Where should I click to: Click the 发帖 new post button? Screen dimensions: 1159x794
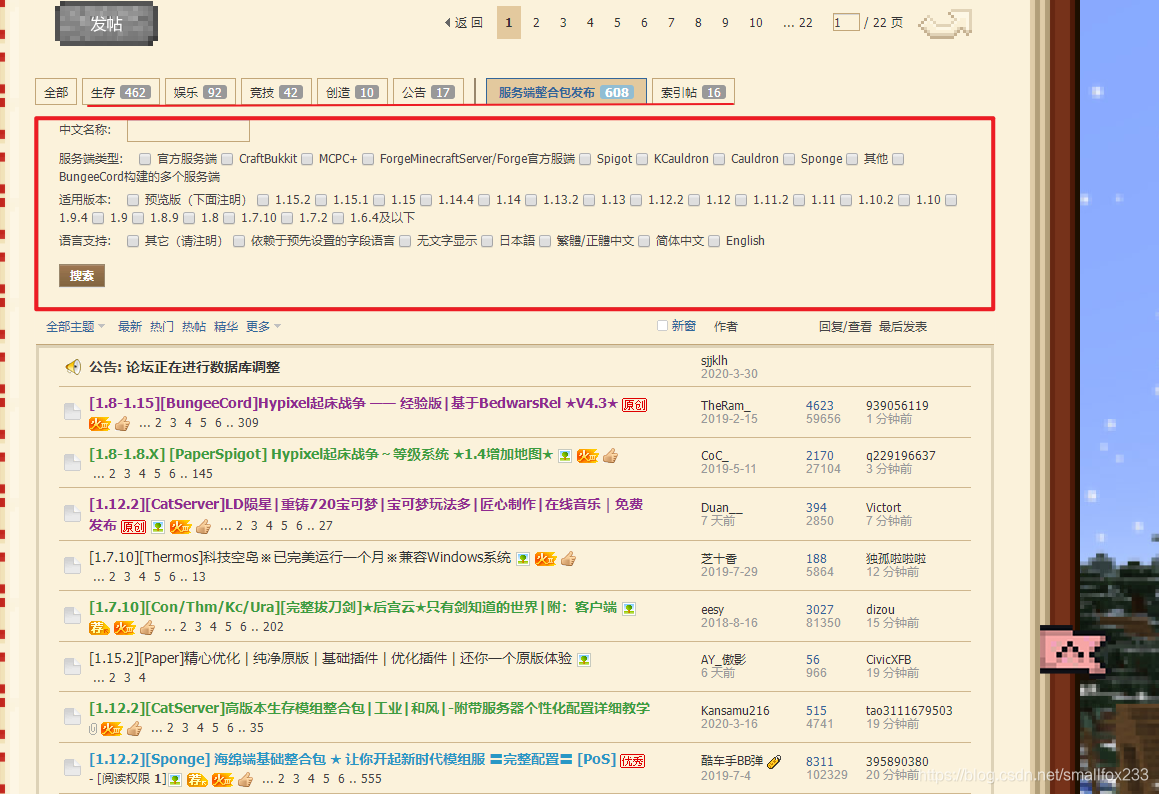(x=106, y=24)
